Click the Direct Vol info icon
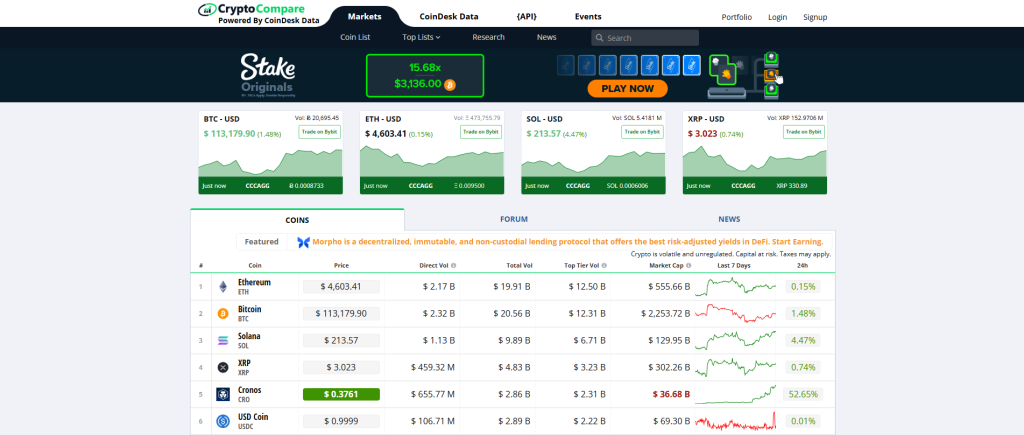This screenshot has height=435, width=1024. 453,266
